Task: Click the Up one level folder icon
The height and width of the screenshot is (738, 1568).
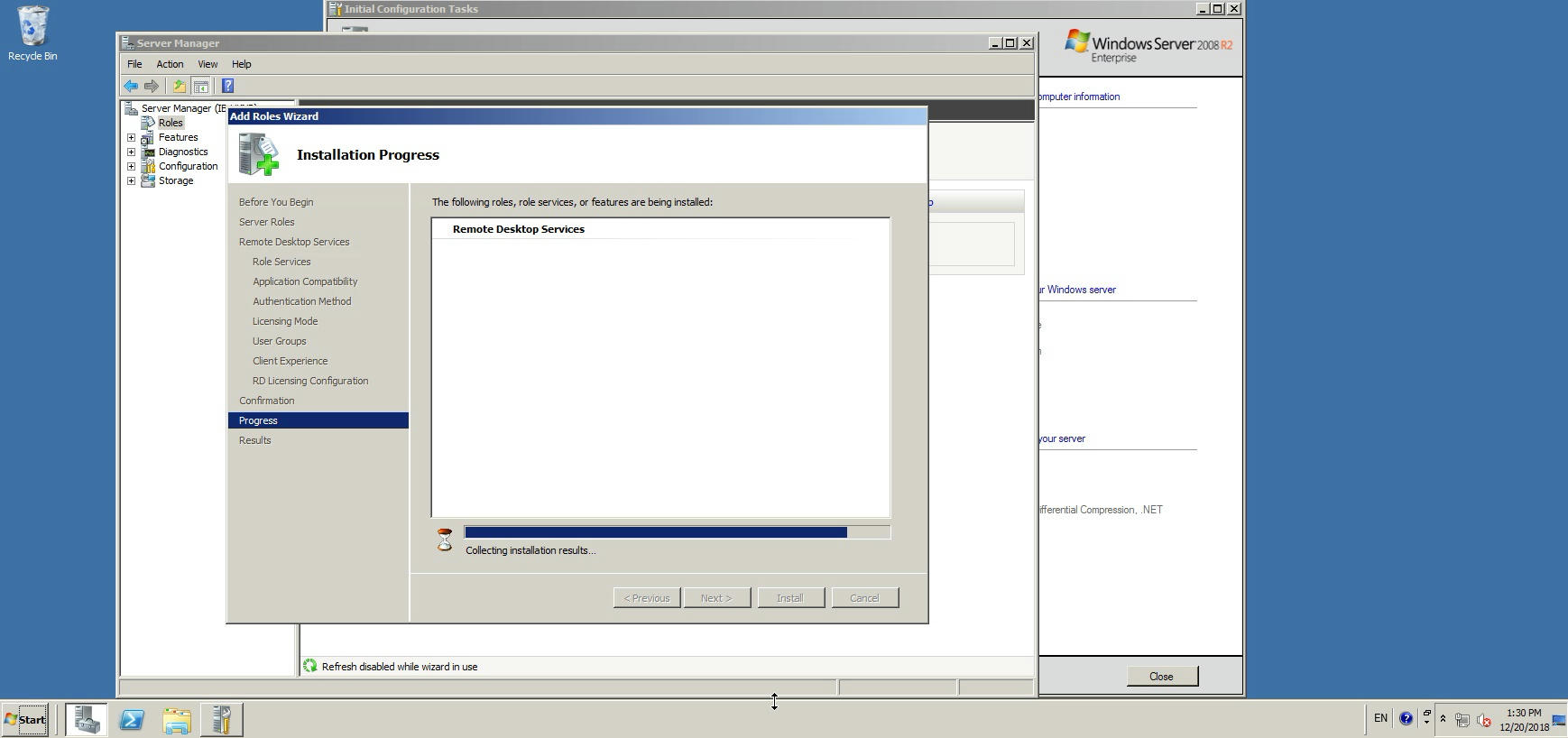Action: click(180, 87)
